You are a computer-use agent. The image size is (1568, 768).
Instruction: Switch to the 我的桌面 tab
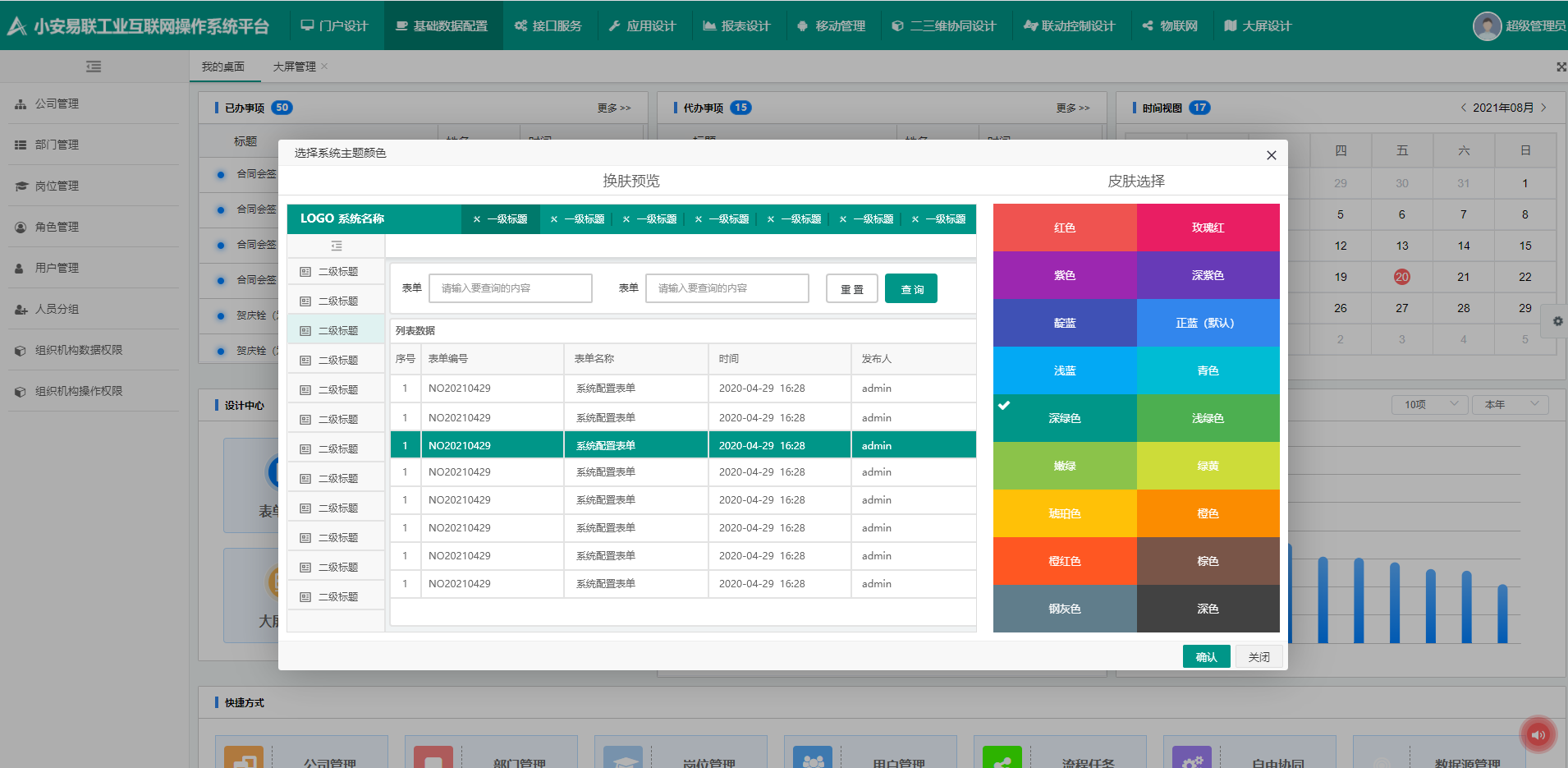[223, 67]
